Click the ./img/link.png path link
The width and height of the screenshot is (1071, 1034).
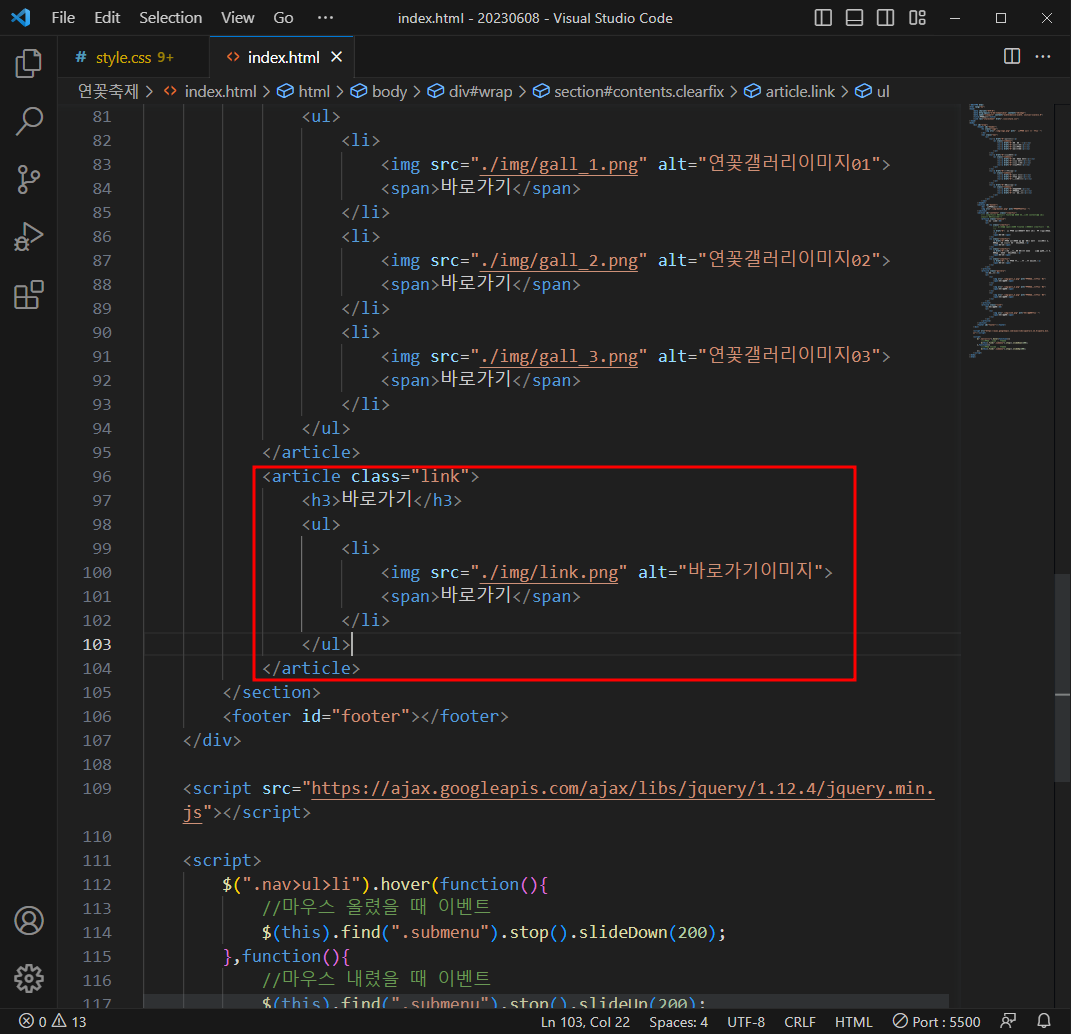point(549,572)
